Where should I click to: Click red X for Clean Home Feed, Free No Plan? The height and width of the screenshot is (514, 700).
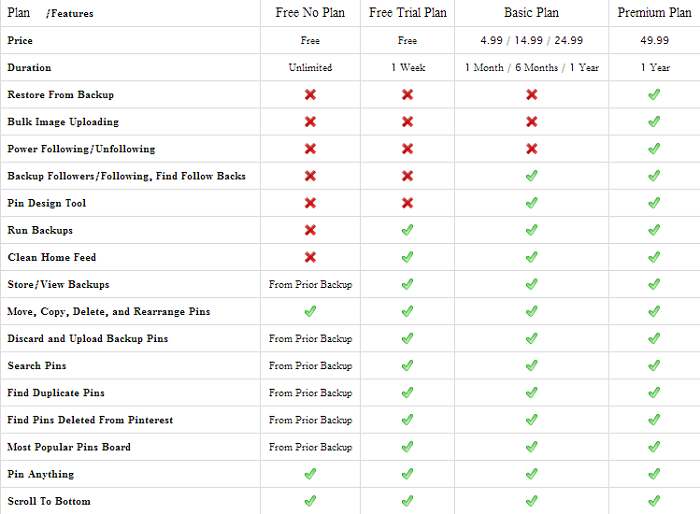(x=310, y=257)
